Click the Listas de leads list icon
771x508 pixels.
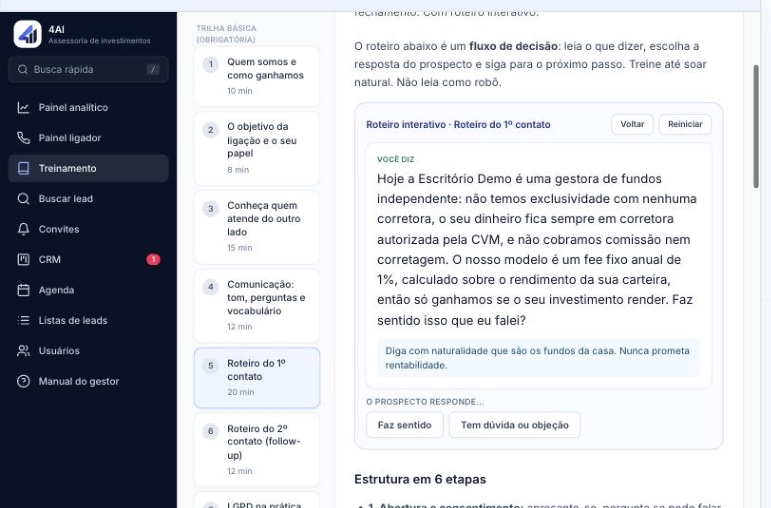pos(23,320)
